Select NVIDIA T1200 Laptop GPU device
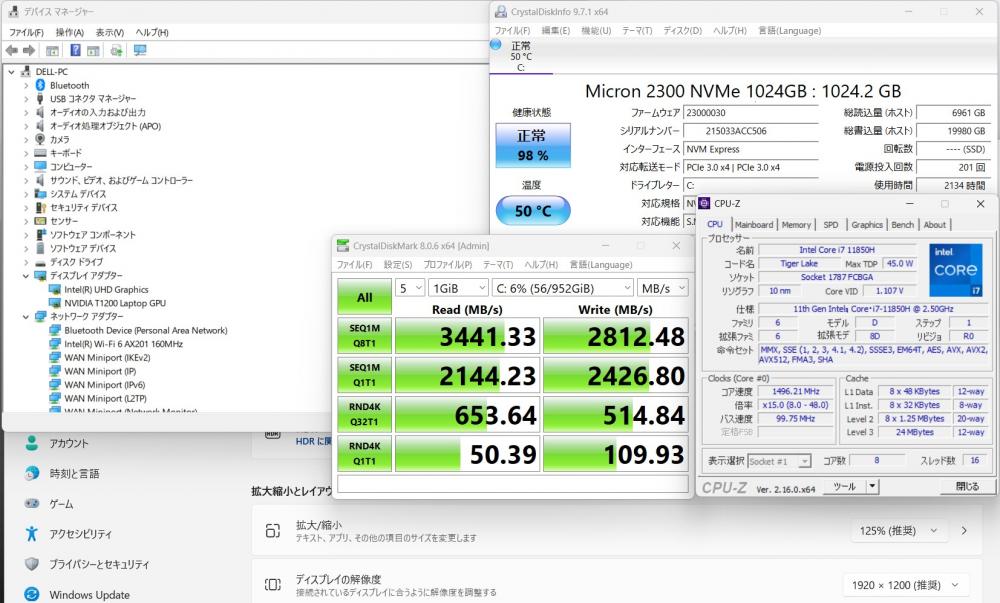The width and height of the screenshot is (1000, 603). click(115, 303)
